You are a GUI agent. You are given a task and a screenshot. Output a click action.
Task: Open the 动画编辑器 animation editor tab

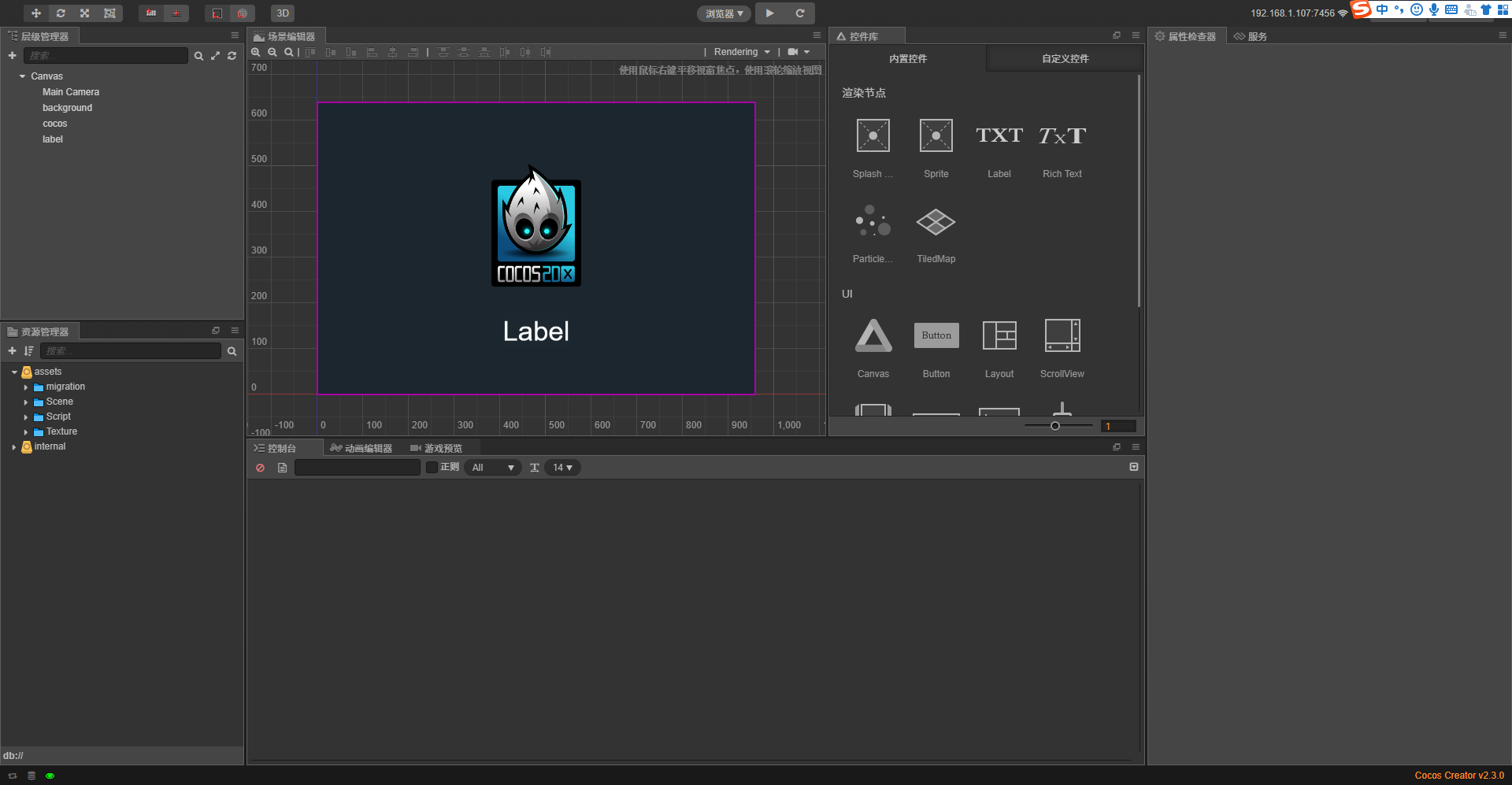(x=361, y=448)
